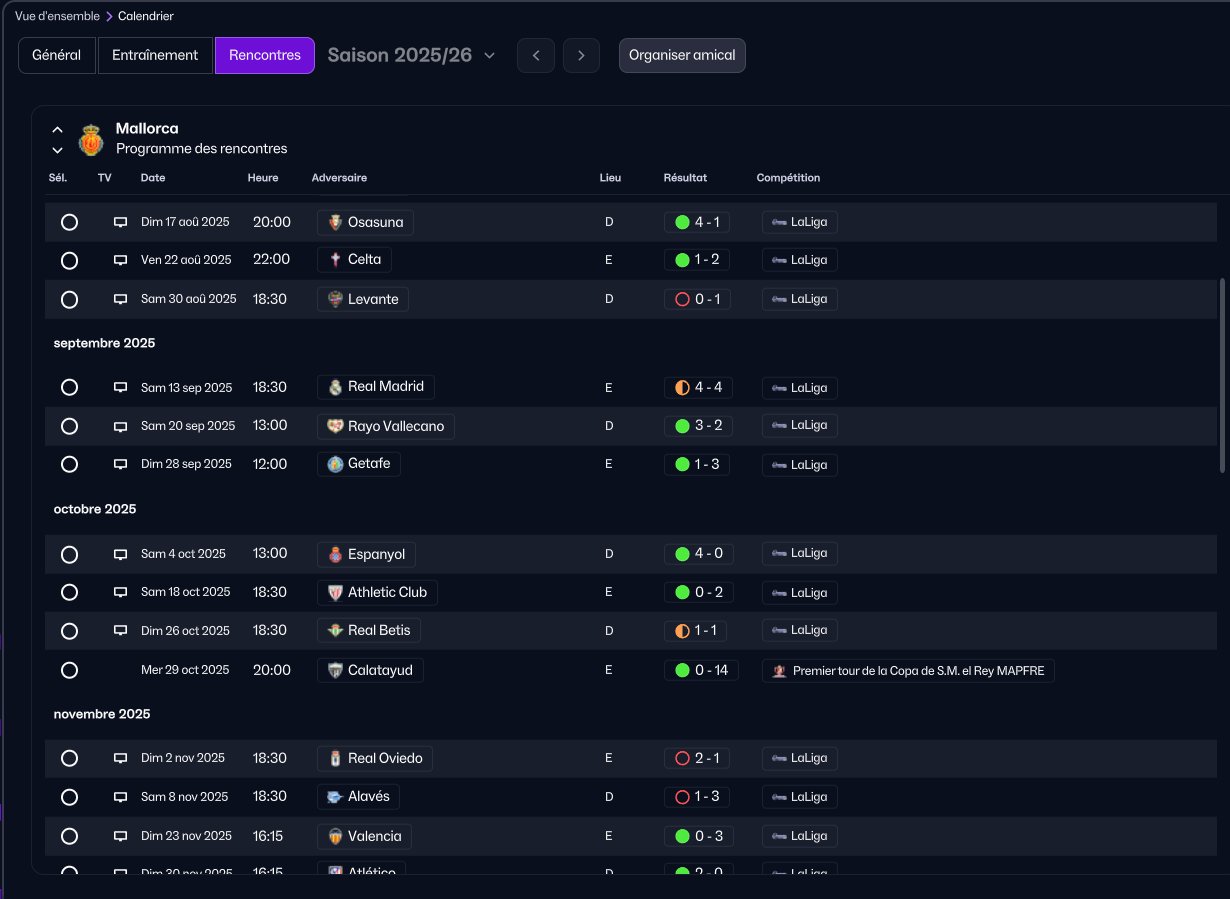This screenshot has height=899, width=1230.
Task: Click the fixtures list vertical scrollbar
Action: click(x=1222, y=375)
